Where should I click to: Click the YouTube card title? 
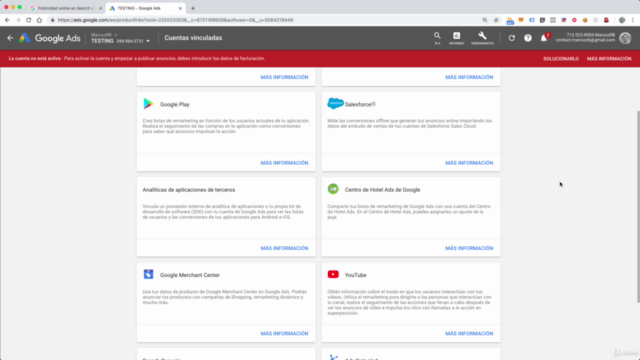pos(356,275)
